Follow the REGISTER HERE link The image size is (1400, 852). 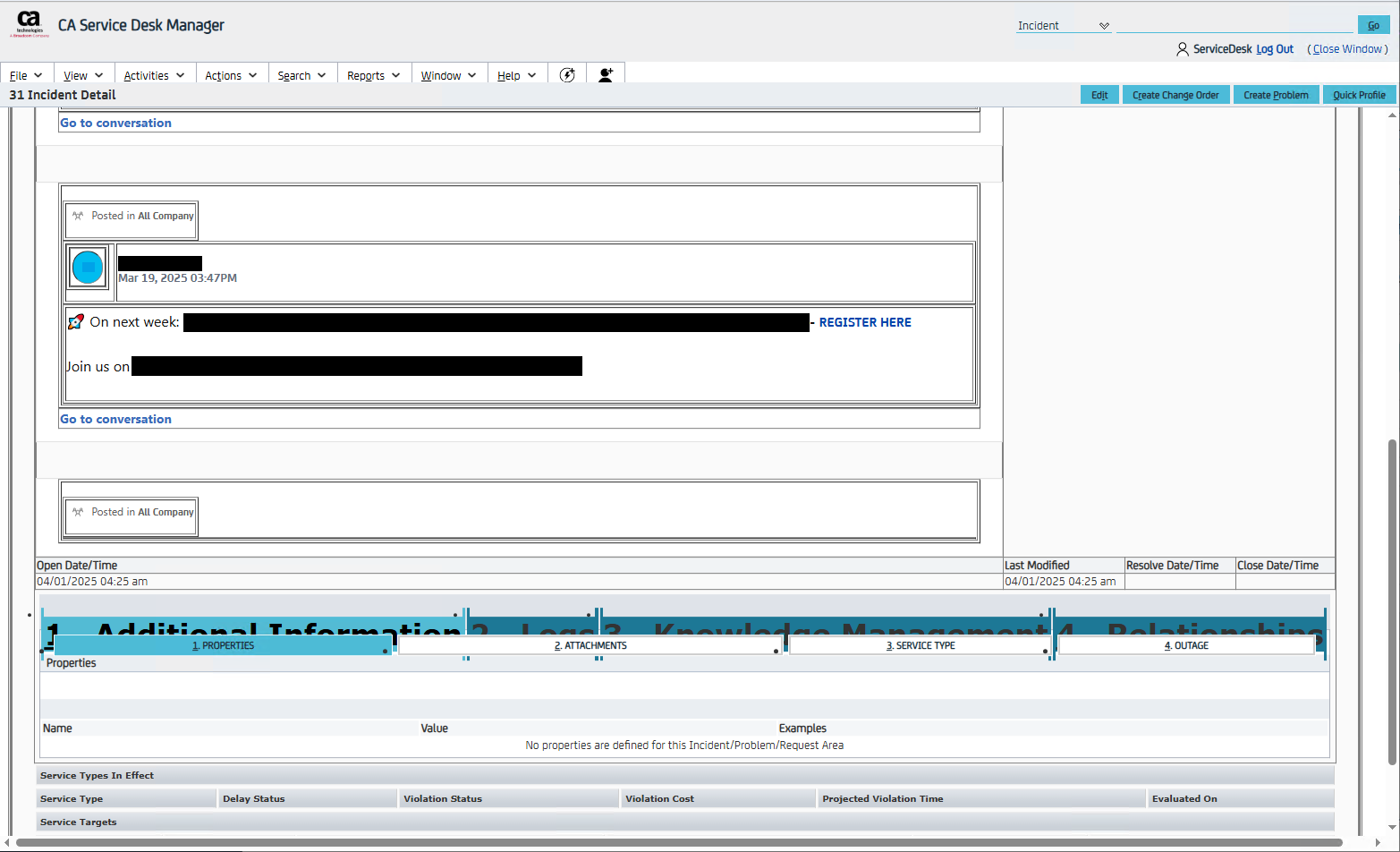point(865,322)
